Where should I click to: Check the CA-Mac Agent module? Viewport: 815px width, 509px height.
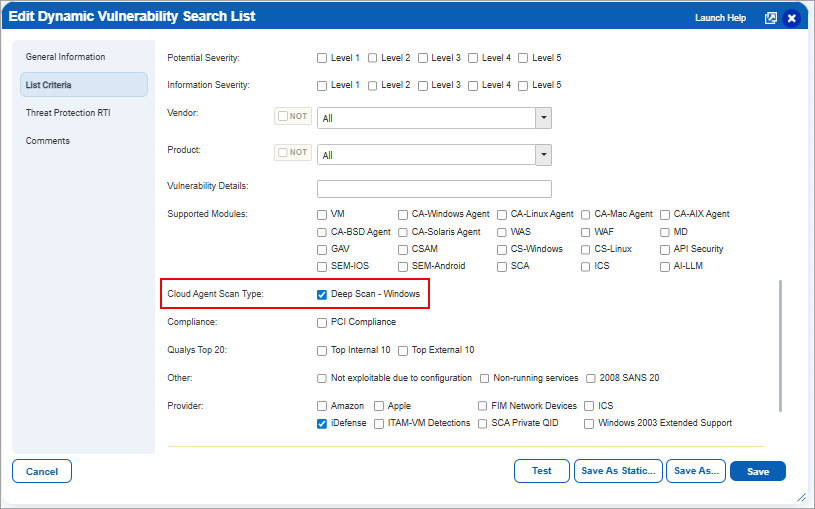point(585,215)
